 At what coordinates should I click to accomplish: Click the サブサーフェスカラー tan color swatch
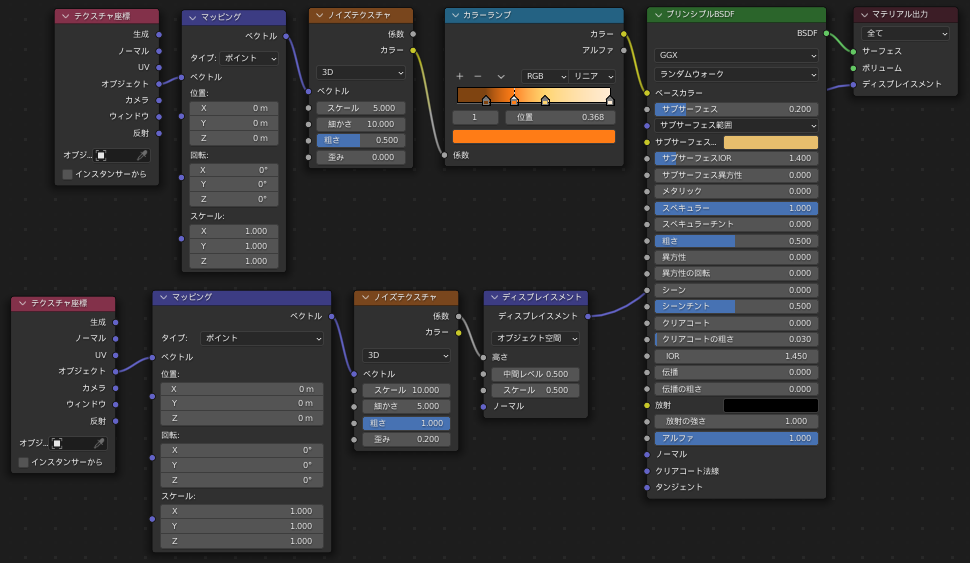click(x=771, y=142)
